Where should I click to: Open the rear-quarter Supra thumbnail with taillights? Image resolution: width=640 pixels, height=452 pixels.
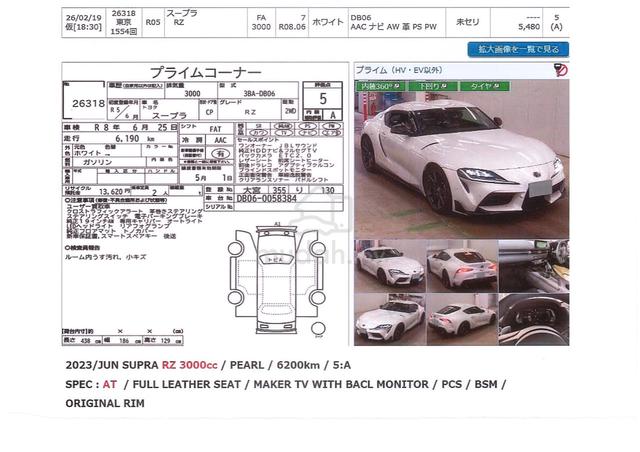462,266
